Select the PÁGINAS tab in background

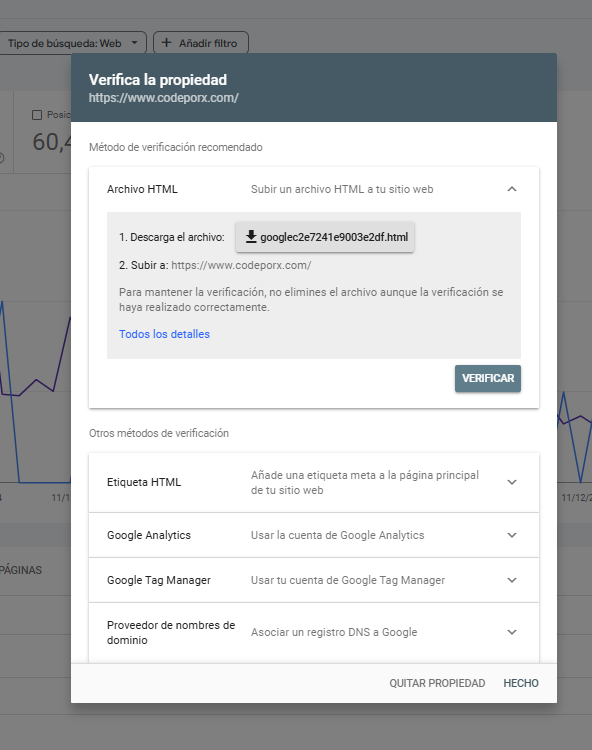21,570
